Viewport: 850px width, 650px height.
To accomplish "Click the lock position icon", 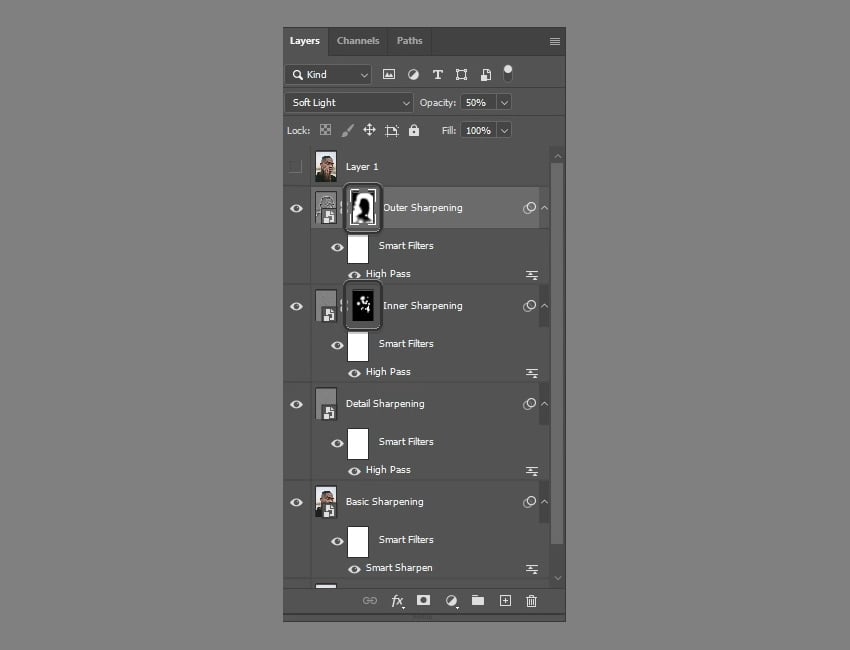I will [x=369, y=131].
